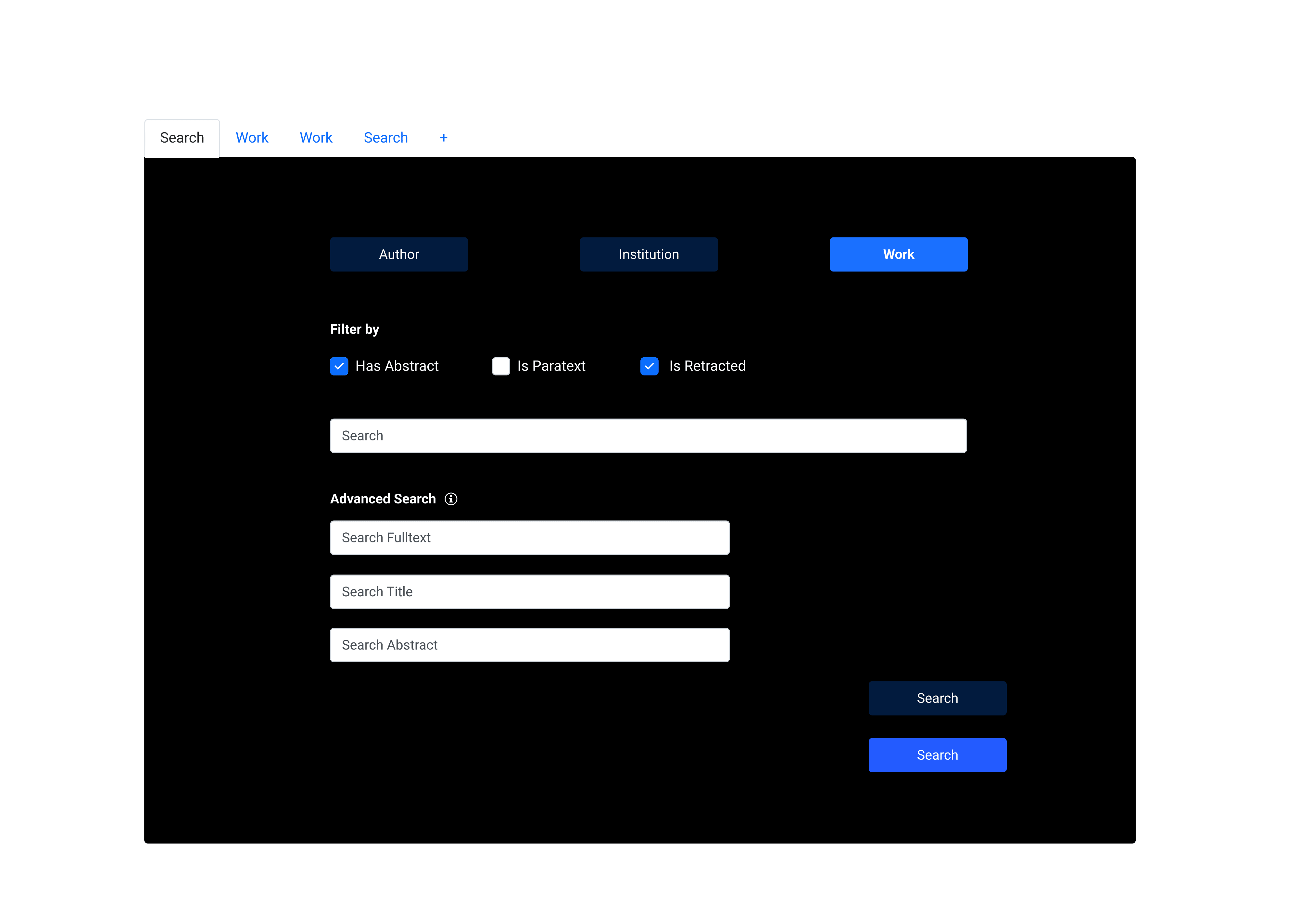Click the Advanced Search info icon

pyautogui.click(x=450, y=499)
